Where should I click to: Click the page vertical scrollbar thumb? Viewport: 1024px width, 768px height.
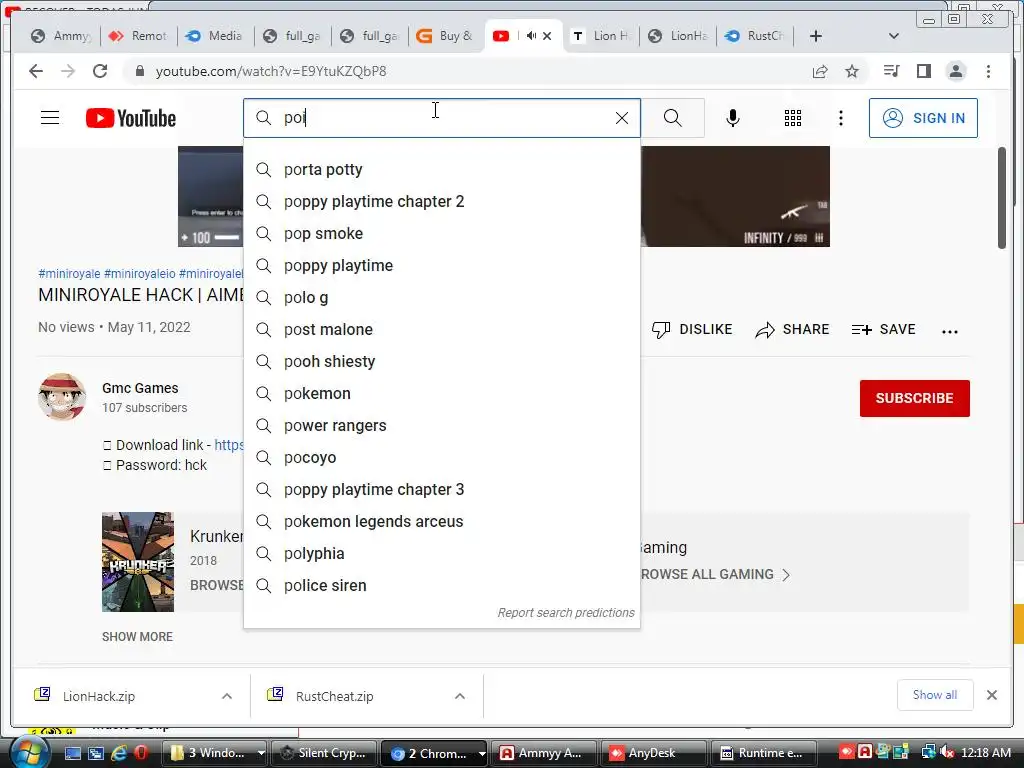click(1002, 198)
